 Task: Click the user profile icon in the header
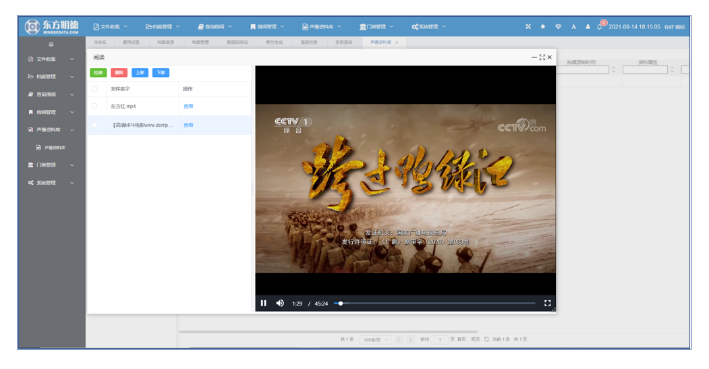point(588,27)
